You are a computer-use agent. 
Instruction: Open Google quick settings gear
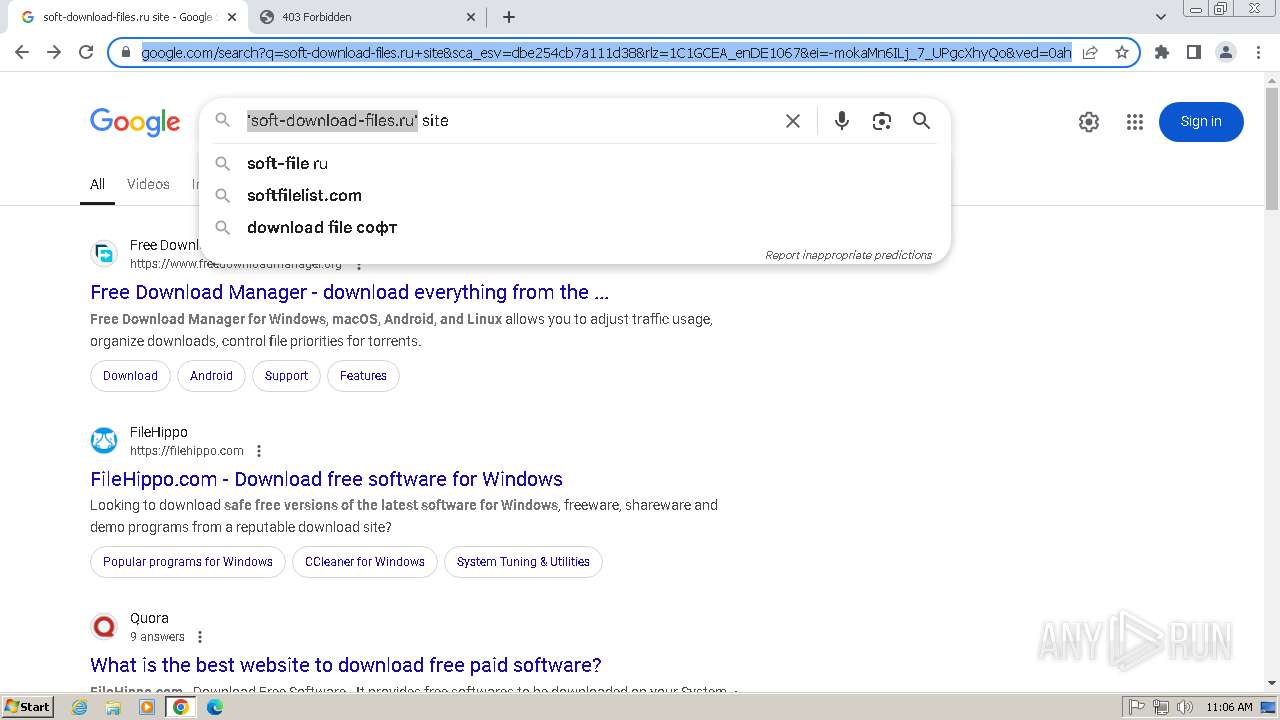1089,122
